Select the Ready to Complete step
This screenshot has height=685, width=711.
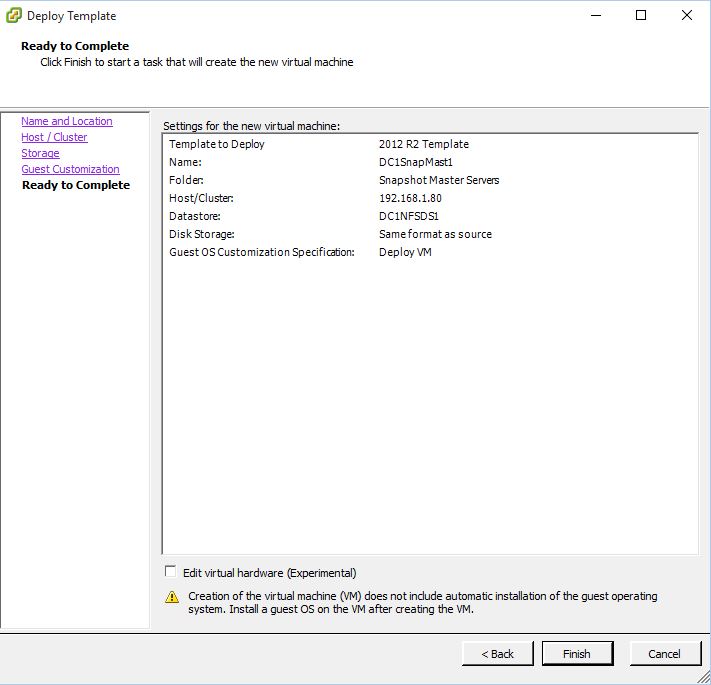click(76, 185)
